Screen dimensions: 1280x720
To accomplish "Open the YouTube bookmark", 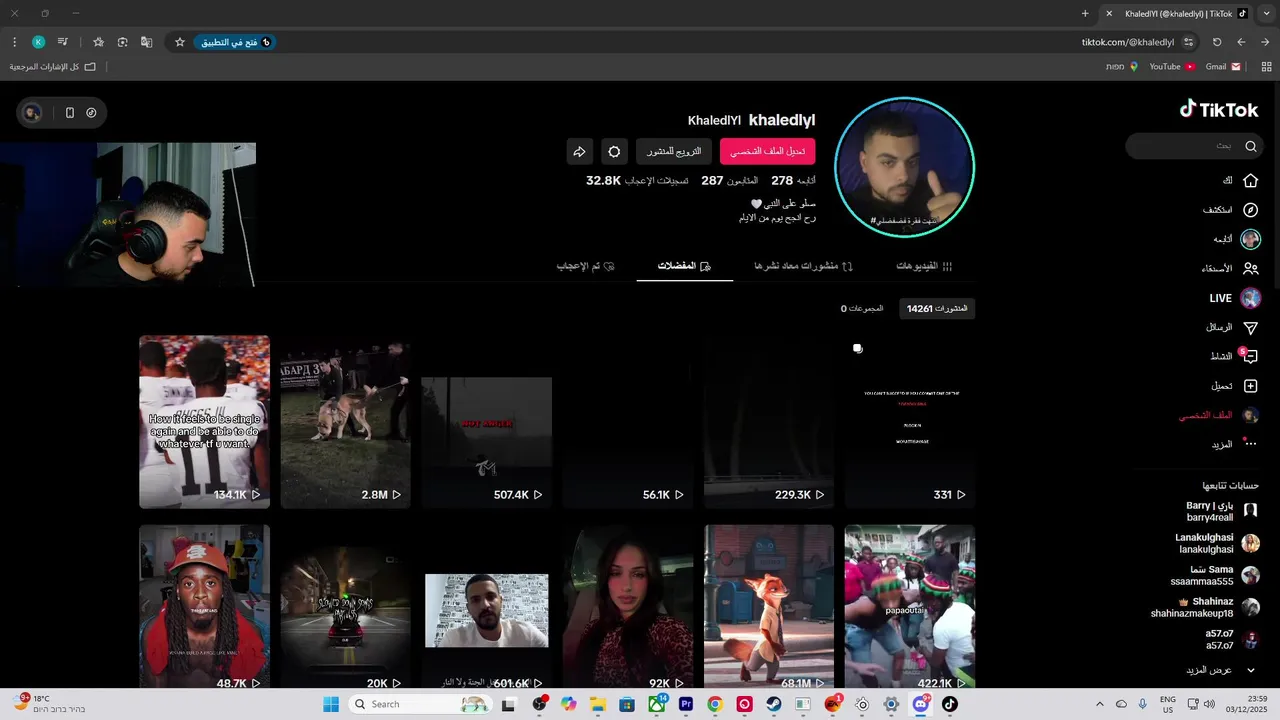I will tap(1172, 66).
